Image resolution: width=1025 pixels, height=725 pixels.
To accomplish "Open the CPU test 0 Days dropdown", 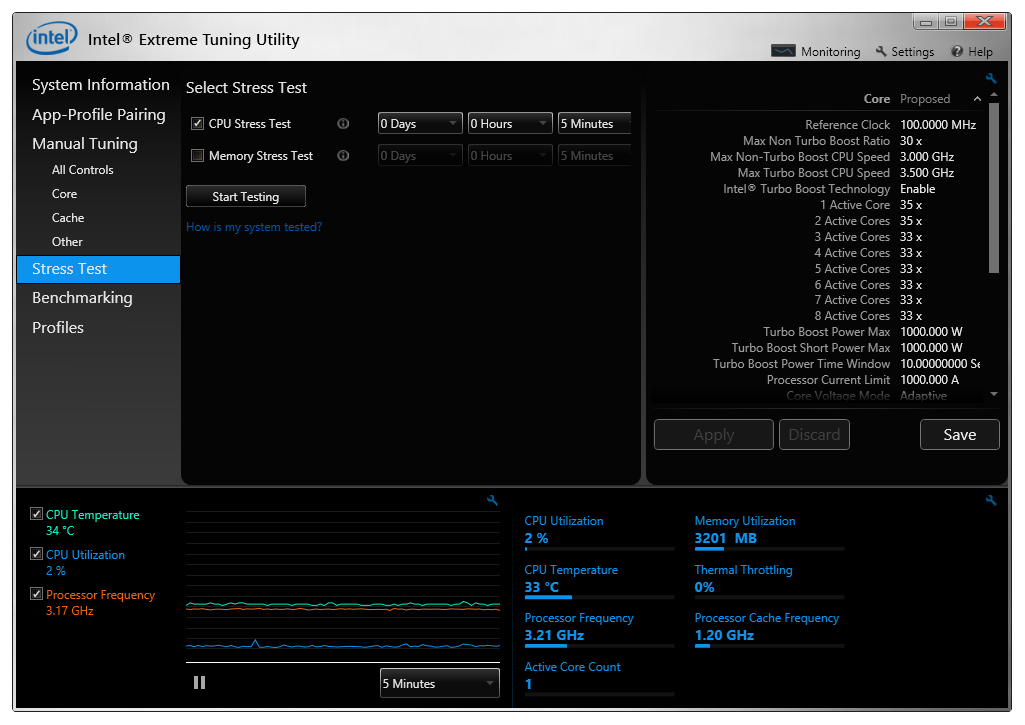I will pyautogui.click(x=420, y=124).
